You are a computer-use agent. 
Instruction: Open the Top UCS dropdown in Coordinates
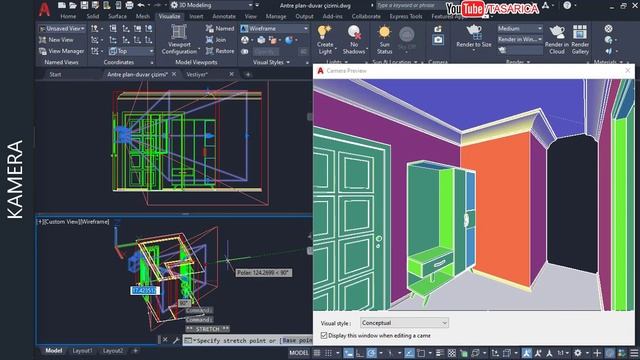point(131,51)
